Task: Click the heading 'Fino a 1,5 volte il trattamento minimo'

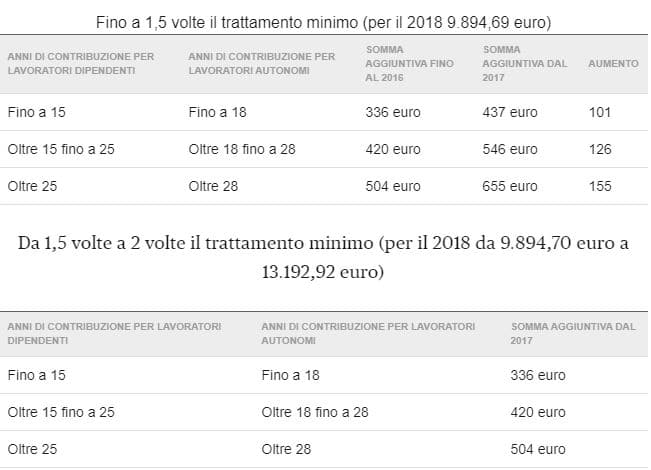Action: [x=324, y=21]
